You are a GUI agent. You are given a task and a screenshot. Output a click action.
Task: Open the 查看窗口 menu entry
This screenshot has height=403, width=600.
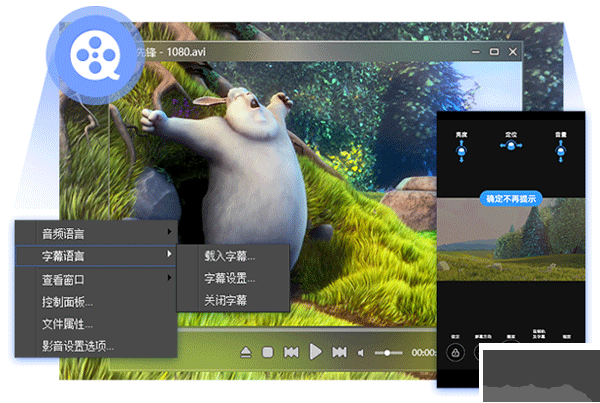pos(96,279)
